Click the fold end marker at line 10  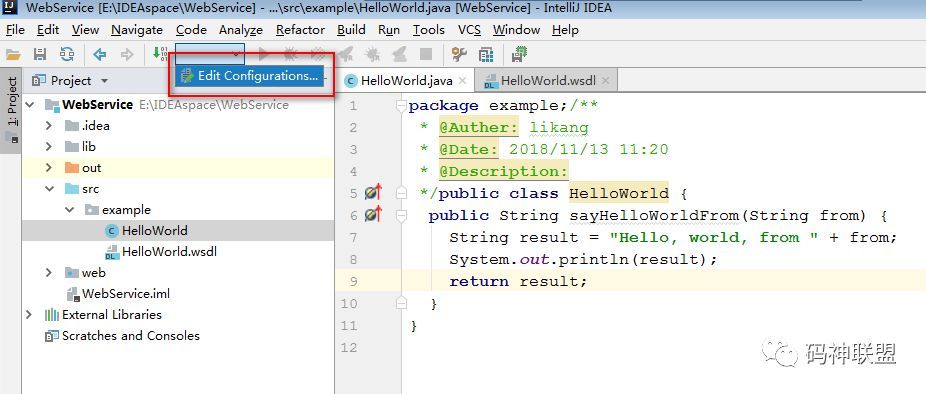tap(402, 304)
